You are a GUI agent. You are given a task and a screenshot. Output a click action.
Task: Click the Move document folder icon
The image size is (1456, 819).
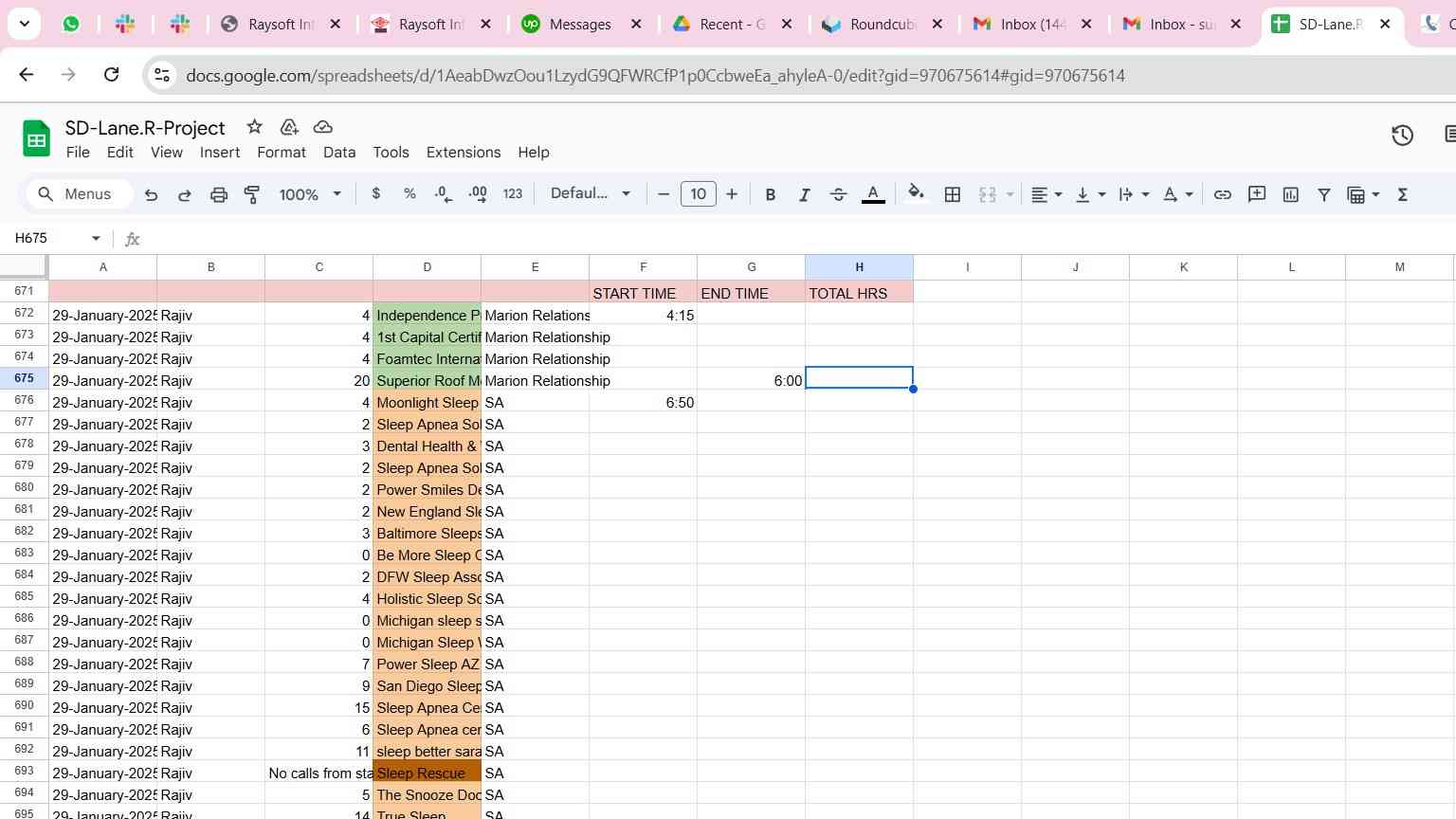point(289,127)
